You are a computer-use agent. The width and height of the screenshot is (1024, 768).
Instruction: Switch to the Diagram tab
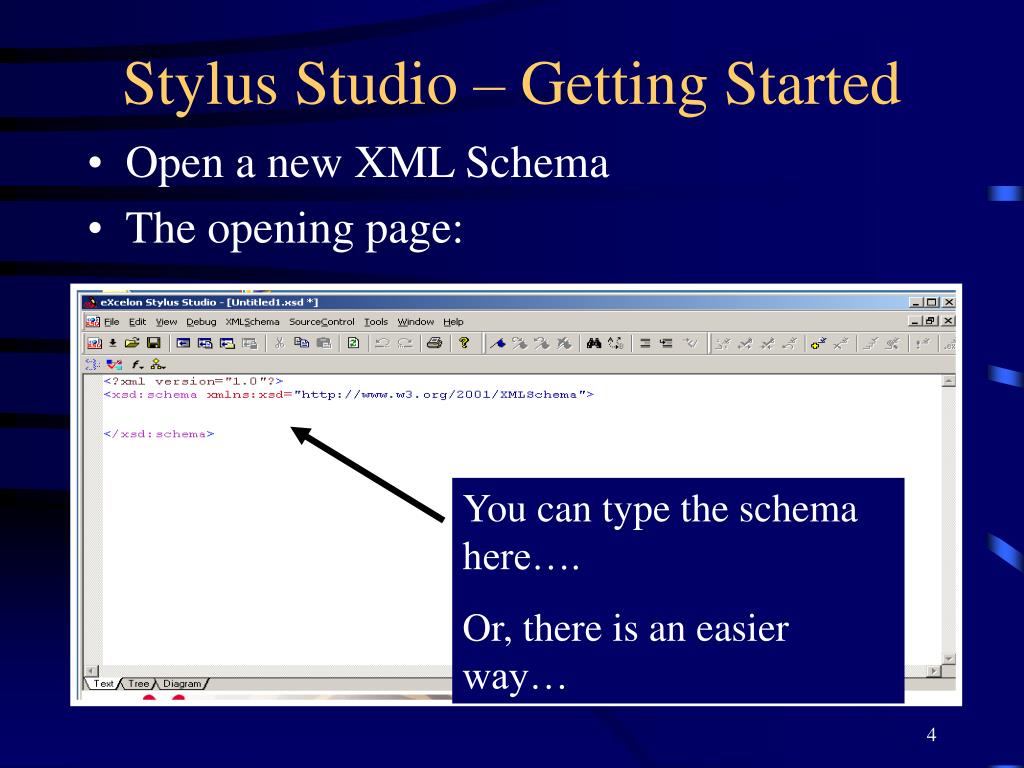coord(182,684)
